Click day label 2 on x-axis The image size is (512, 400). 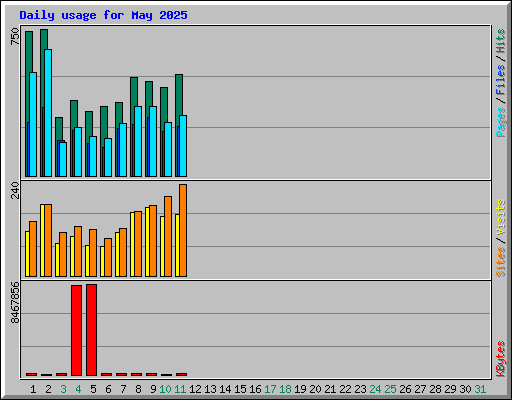(x=48, y=389)
